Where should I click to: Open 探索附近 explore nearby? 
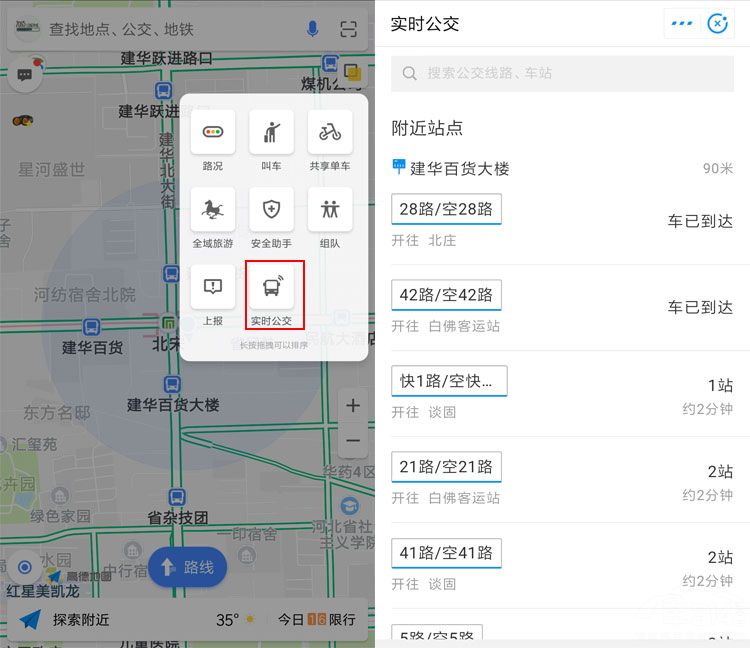tap(66, 620)
